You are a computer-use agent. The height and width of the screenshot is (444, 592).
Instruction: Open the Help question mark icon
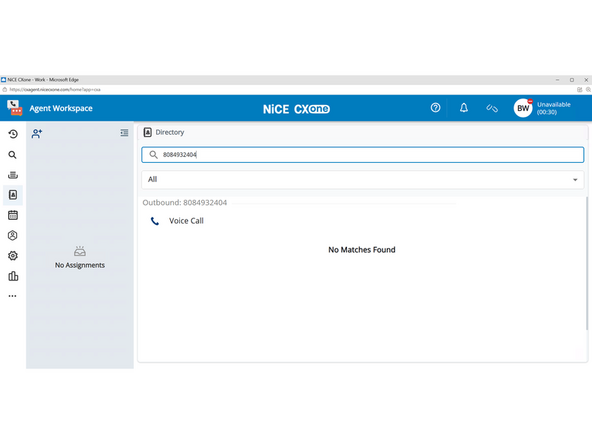pyautogui.click(x=435, y=108)
